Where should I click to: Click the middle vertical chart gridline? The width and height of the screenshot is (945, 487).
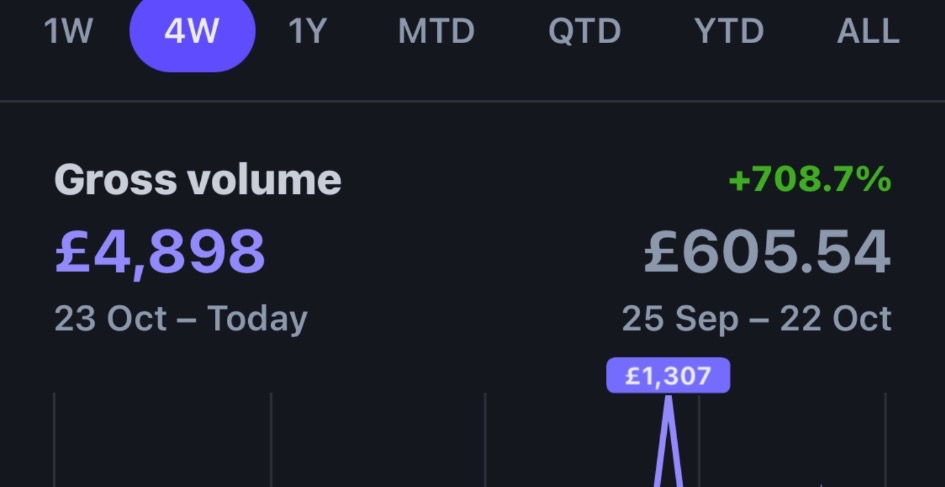(485, 440)
